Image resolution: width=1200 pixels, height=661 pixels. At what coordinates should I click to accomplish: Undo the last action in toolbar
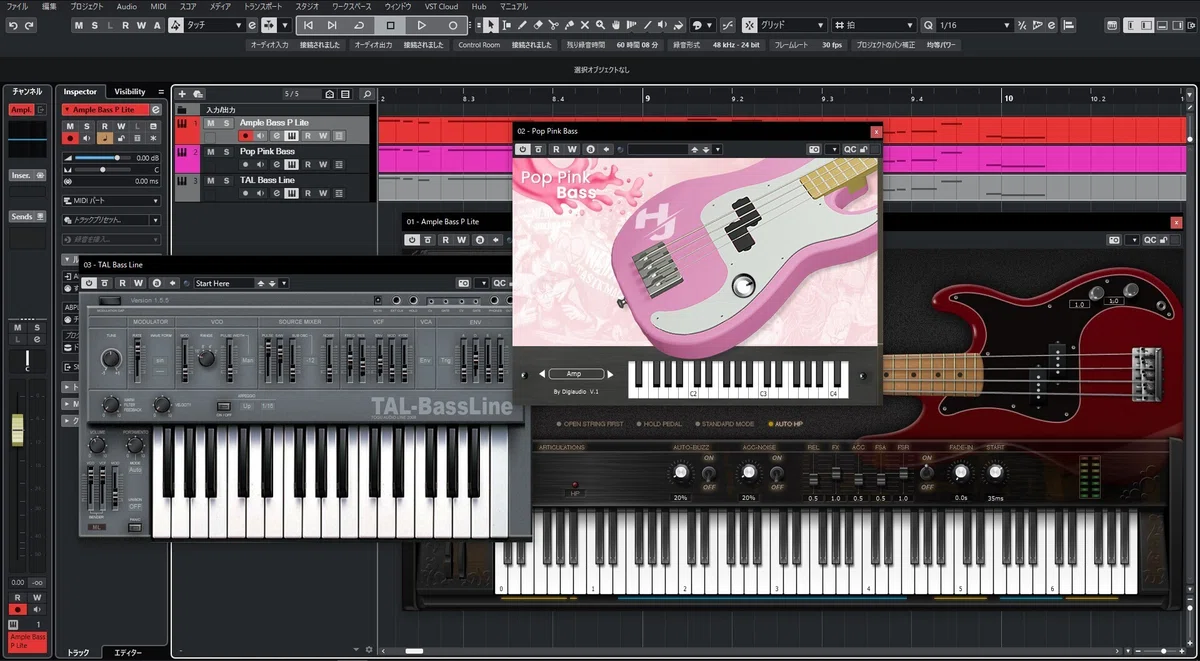(13, 25)
